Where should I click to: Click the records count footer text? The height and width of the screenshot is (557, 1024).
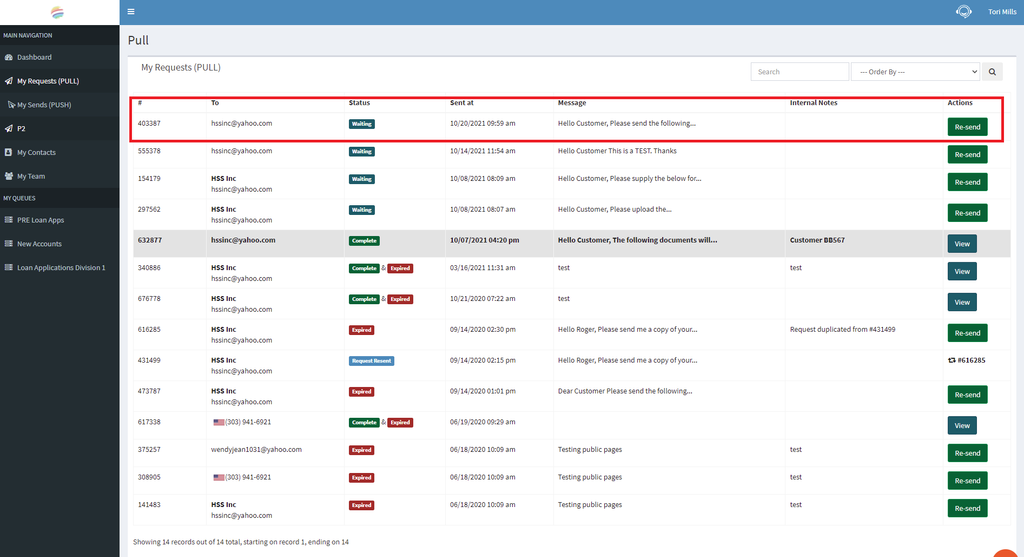pyautogui.click(x=241, y=542)
